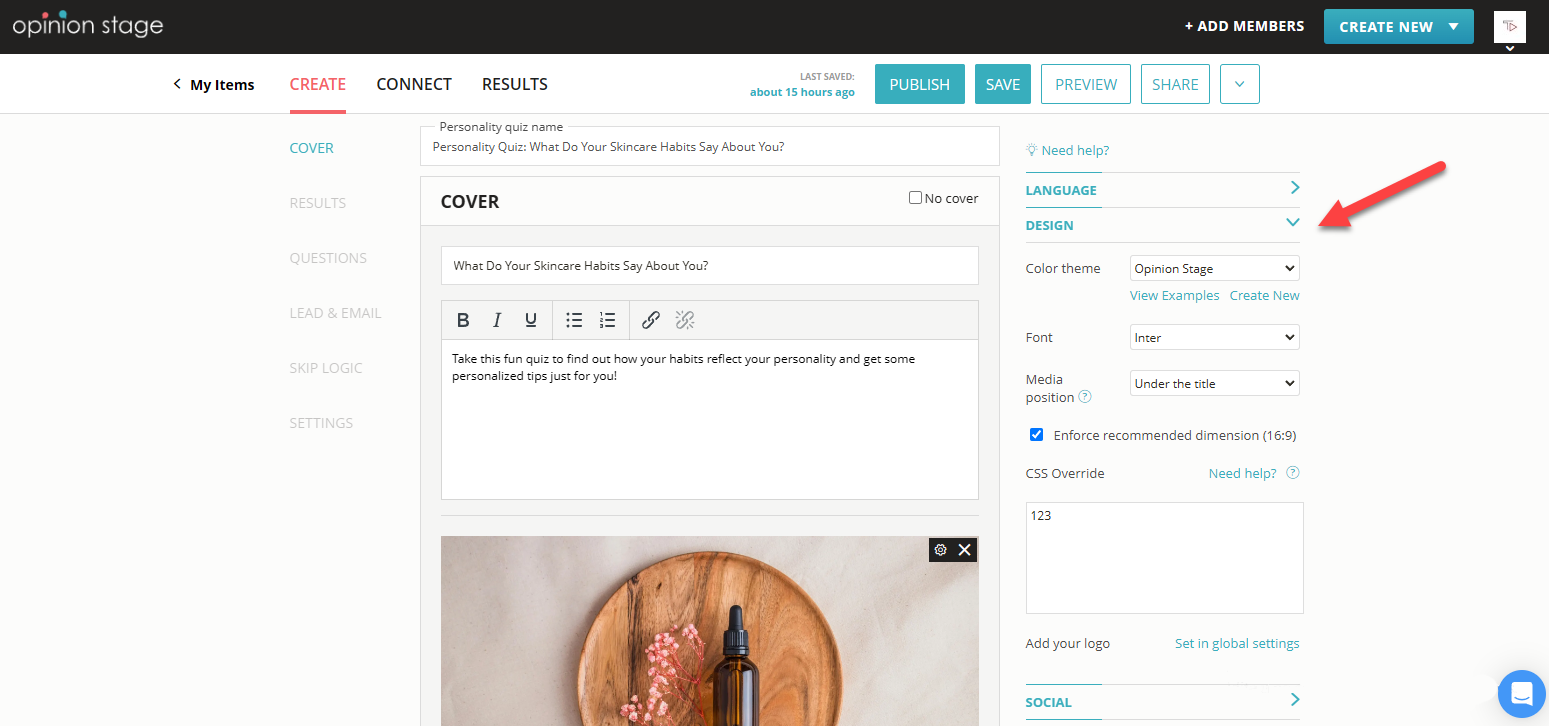Switch to the CONNECT tab
1549x726 pixels.
point(414,84)
